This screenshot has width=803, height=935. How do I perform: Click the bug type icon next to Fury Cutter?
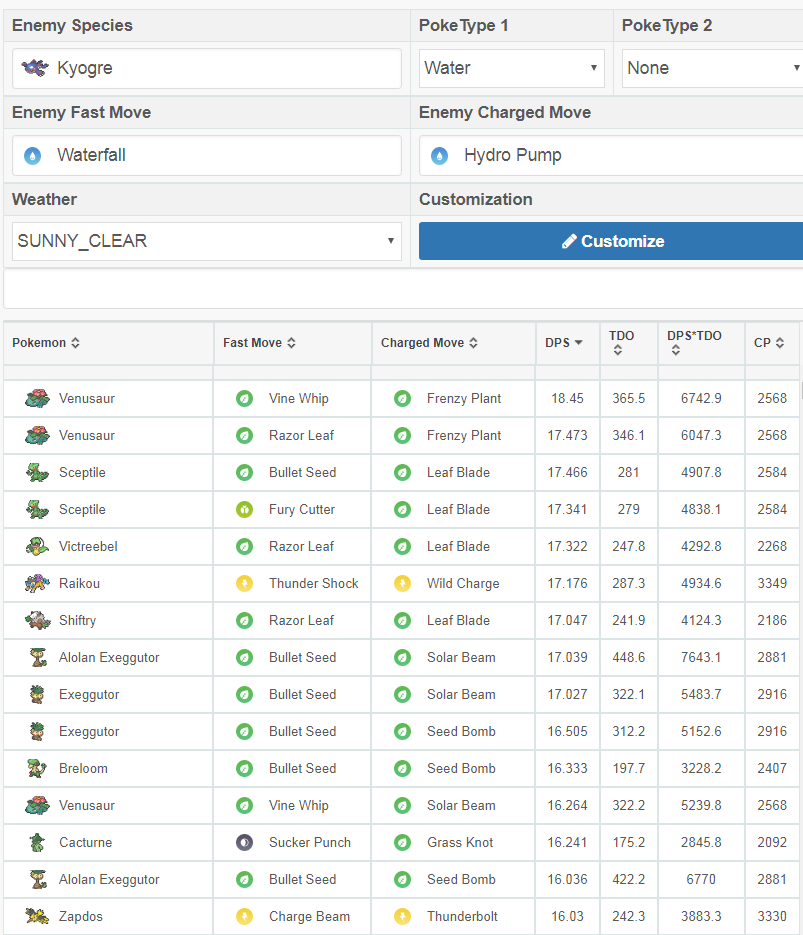244,510
